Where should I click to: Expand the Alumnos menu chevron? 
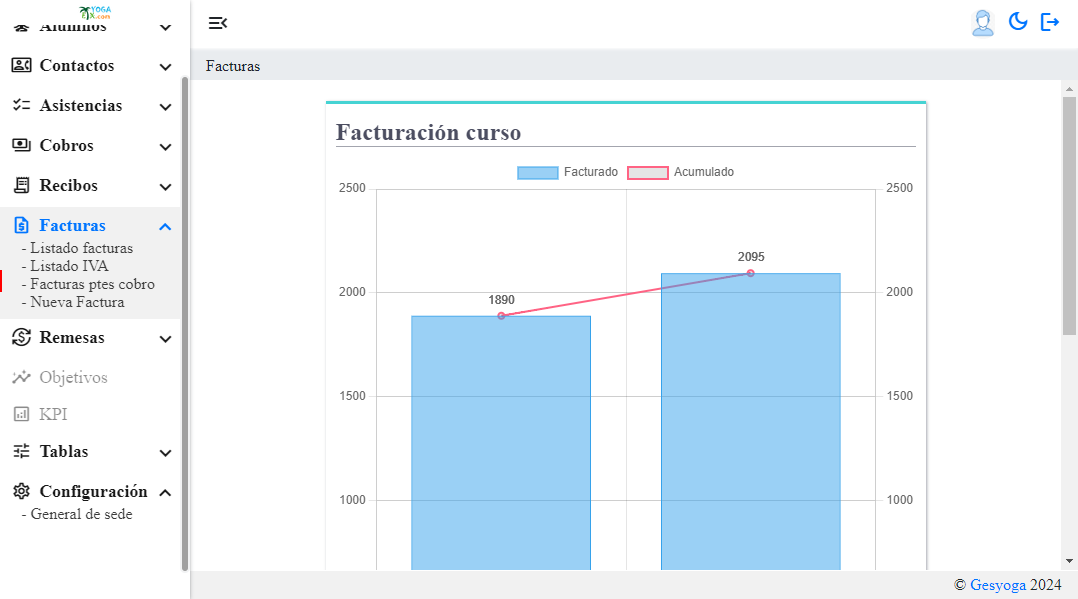[165, 28]
